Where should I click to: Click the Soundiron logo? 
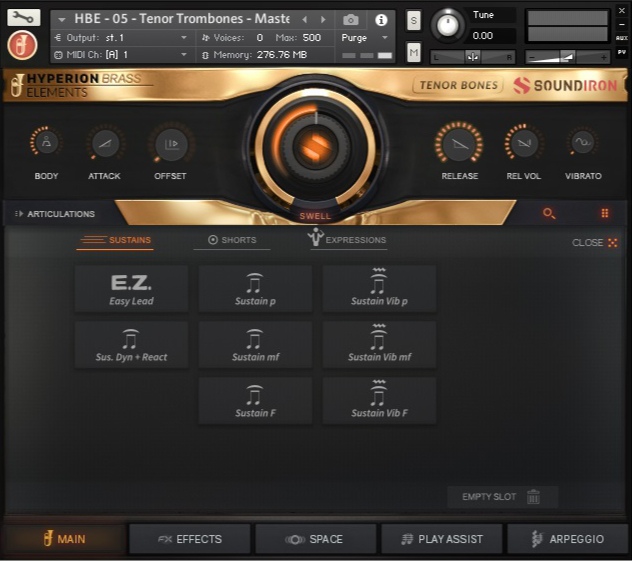[565, 85]
